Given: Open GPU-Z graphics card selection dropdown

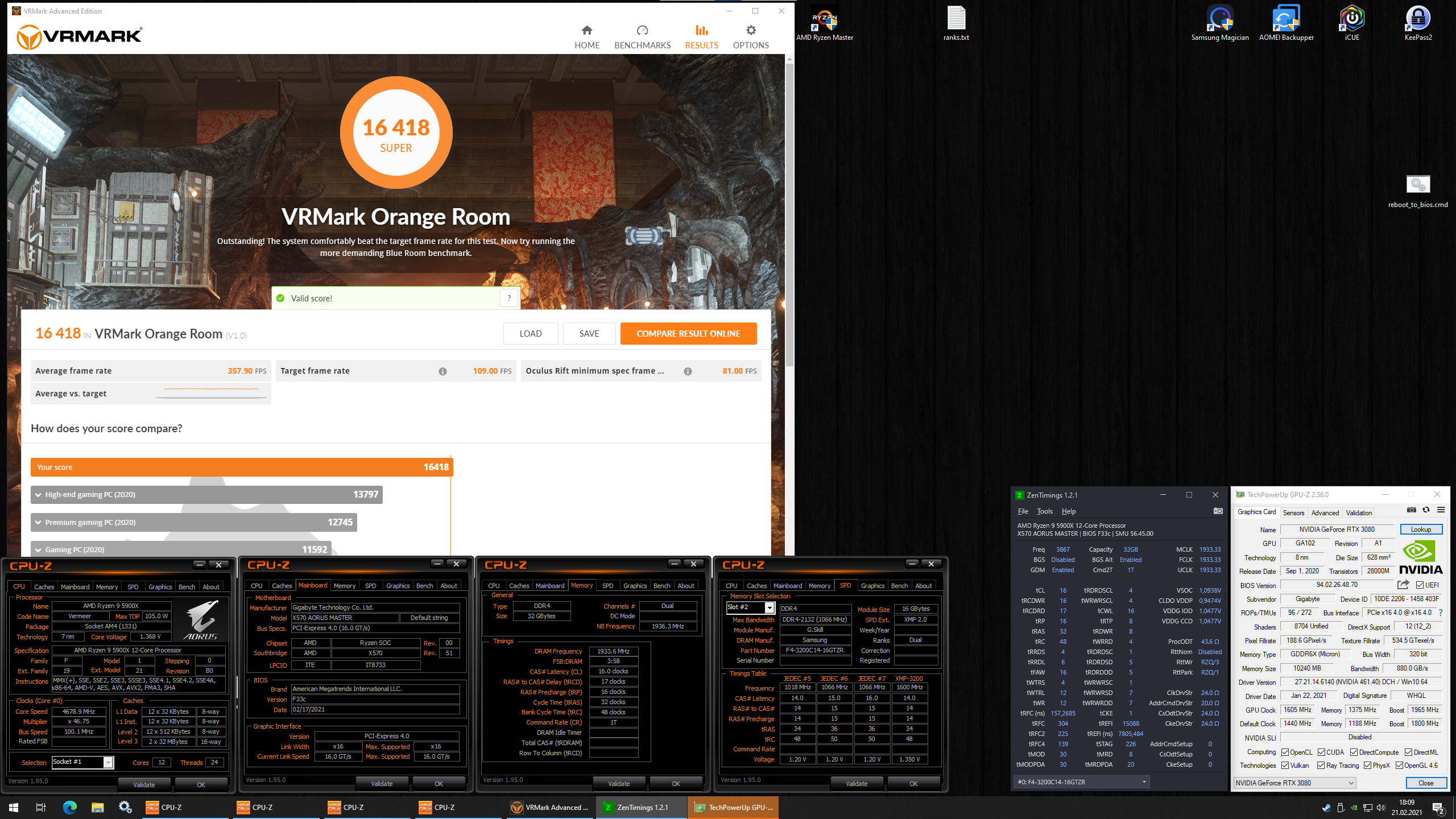Looking at the screenshot, I should point(1294,783).
